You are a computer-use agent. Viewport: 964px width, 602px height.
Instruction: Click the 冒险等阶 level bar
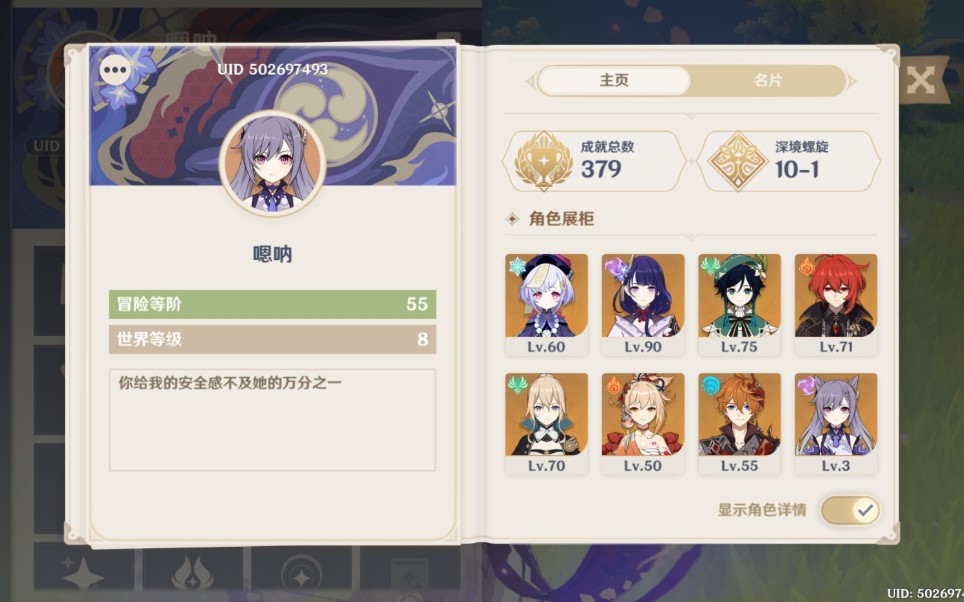point(272,304)
